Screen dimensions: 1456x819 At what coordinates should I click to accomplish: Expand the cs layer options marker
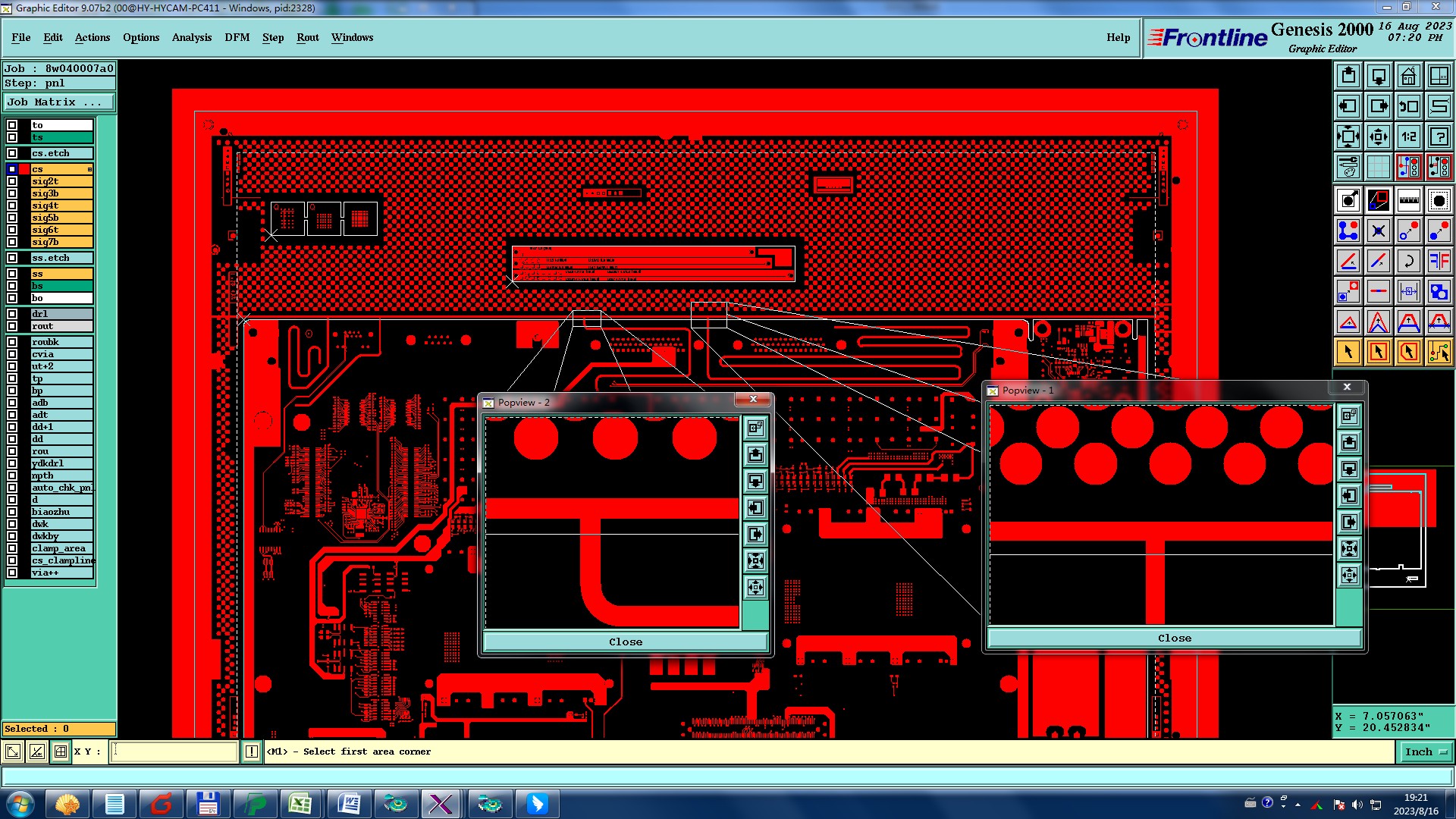[89, 169]
